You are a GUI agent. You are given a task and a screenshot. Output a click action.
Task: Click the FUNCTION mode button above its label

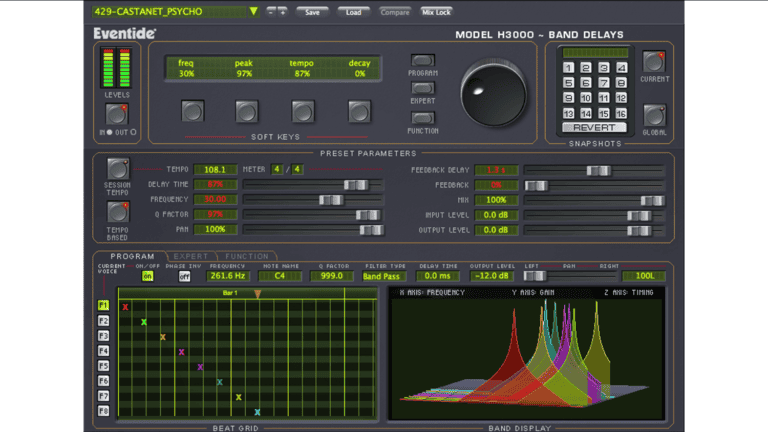[x=422, y=118]
